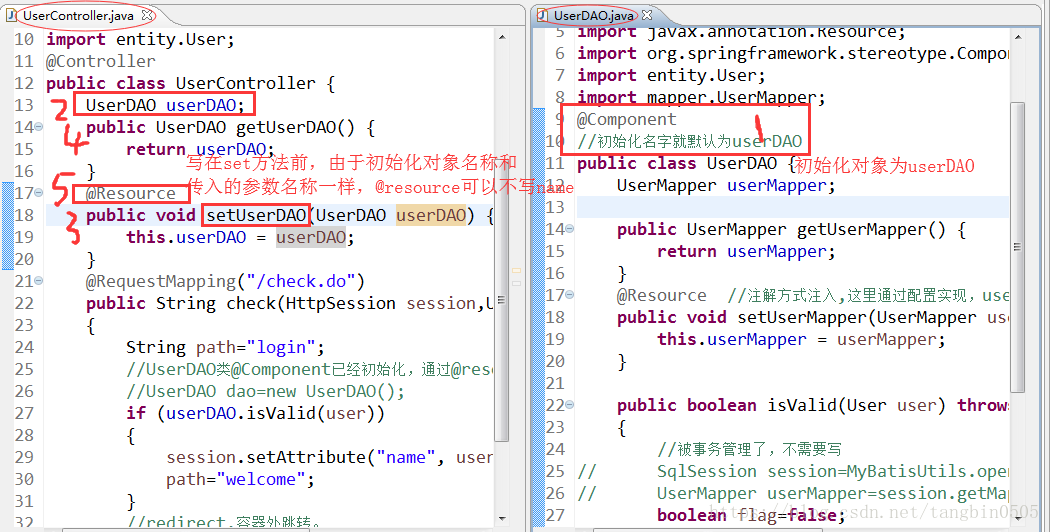Screen dimensions: 1050x532
Task: Click 'import entity.User;' in UserController editor
Action: [140, 40]
